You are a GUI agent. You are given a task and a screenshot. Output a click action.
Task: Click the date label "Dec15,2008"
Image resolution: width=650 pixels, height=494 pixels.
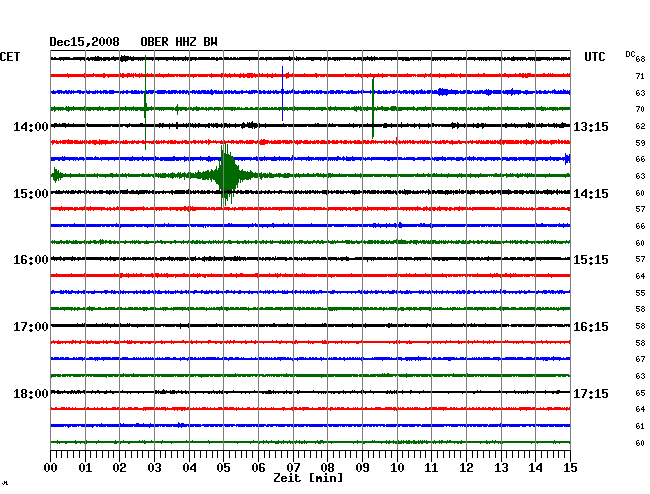85,42
